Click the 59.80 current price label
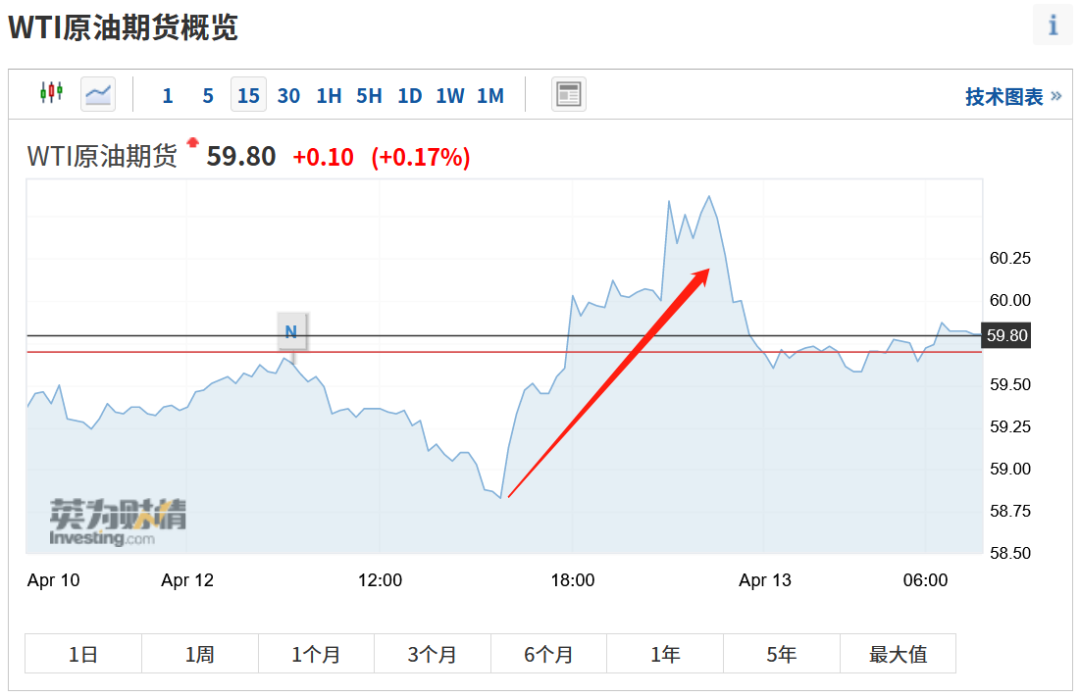Viewport: 1080px width, 697px height. (1007, 336)
